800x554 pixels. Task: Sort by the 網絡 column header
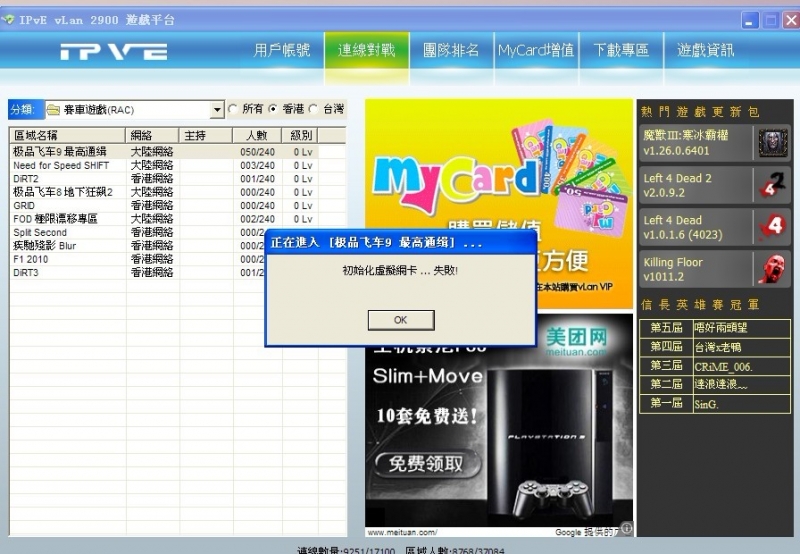tap(152, 135)
